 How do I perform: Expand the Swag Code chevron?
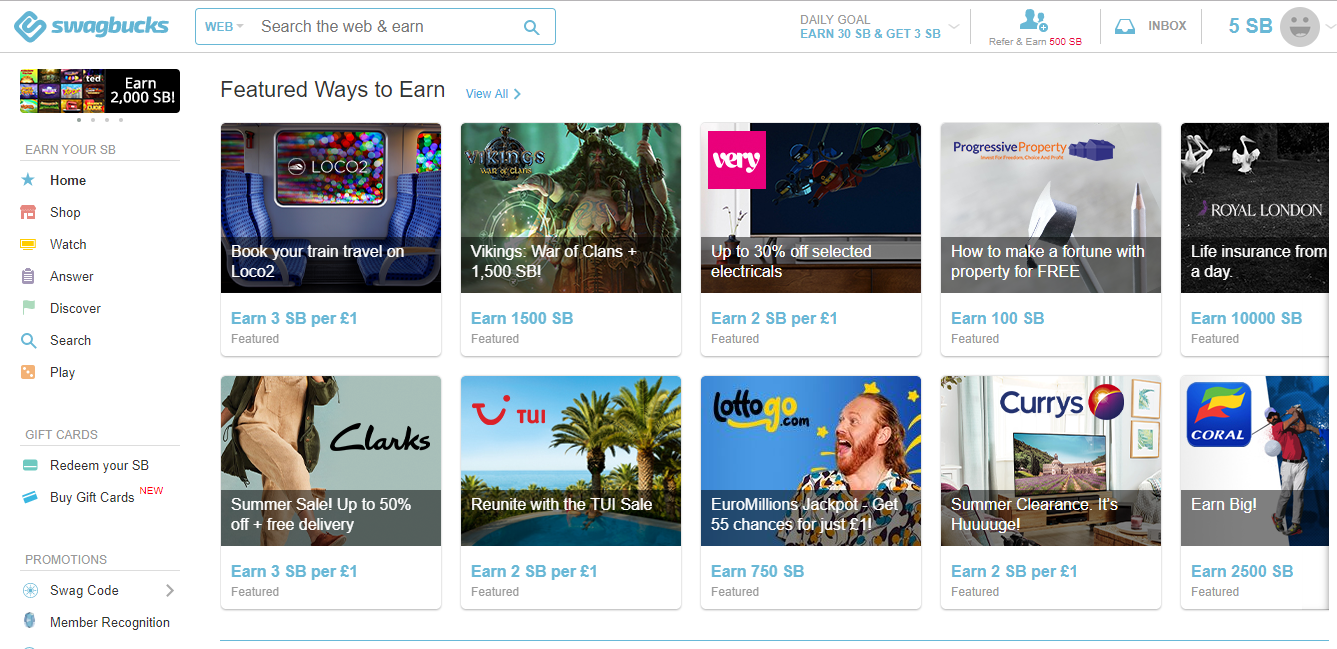click(170, 590)
